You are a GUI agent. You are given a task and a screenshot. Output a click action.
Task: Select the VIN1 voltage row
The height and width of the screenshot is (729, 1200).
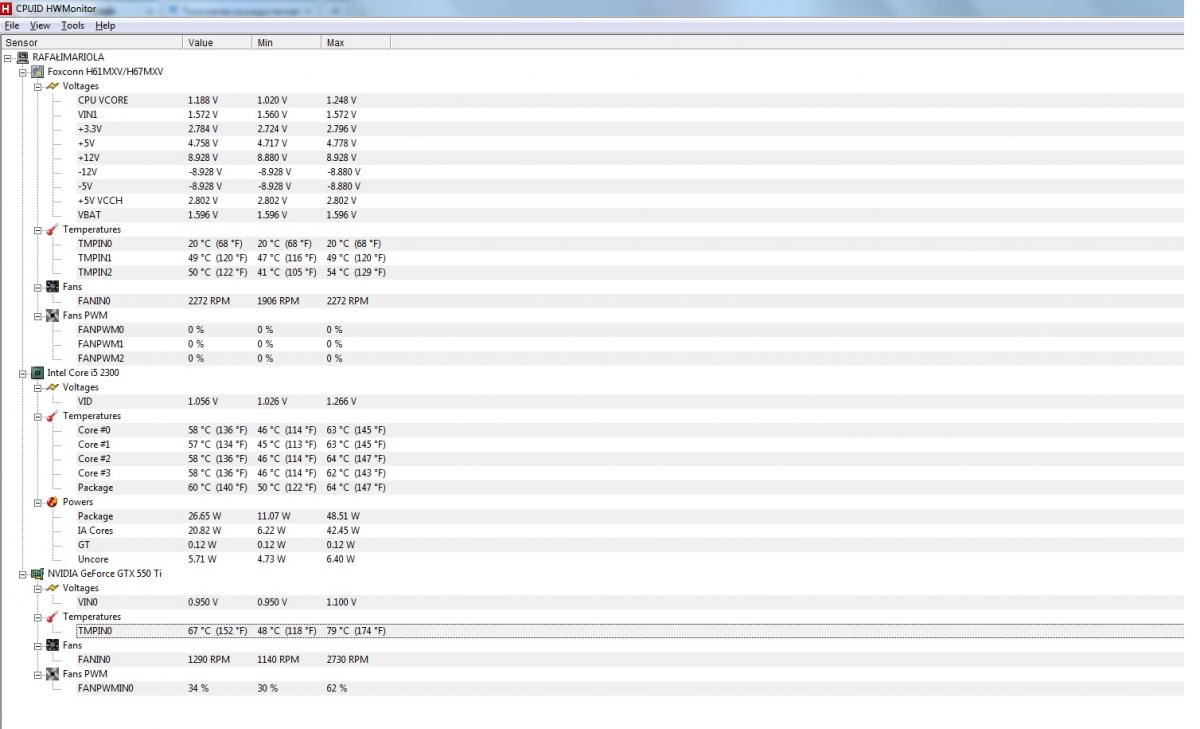point(630,114)
